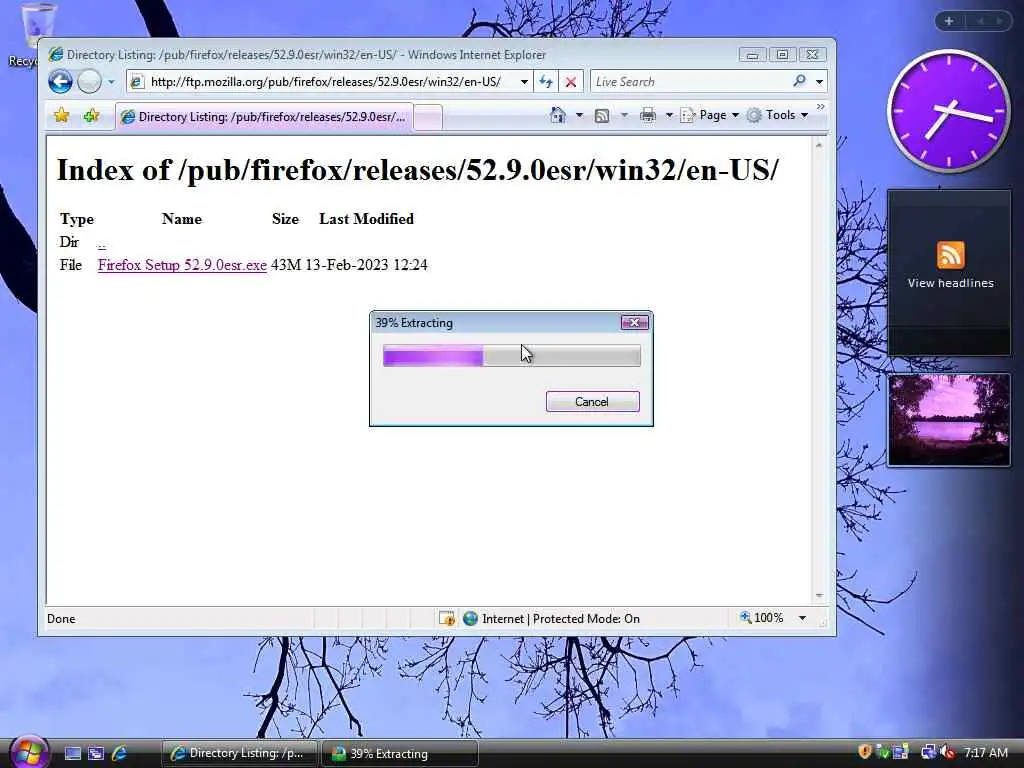Click the Internet zone globe icon
Viewport: 1024px width, 768px height.
(470, 618)
